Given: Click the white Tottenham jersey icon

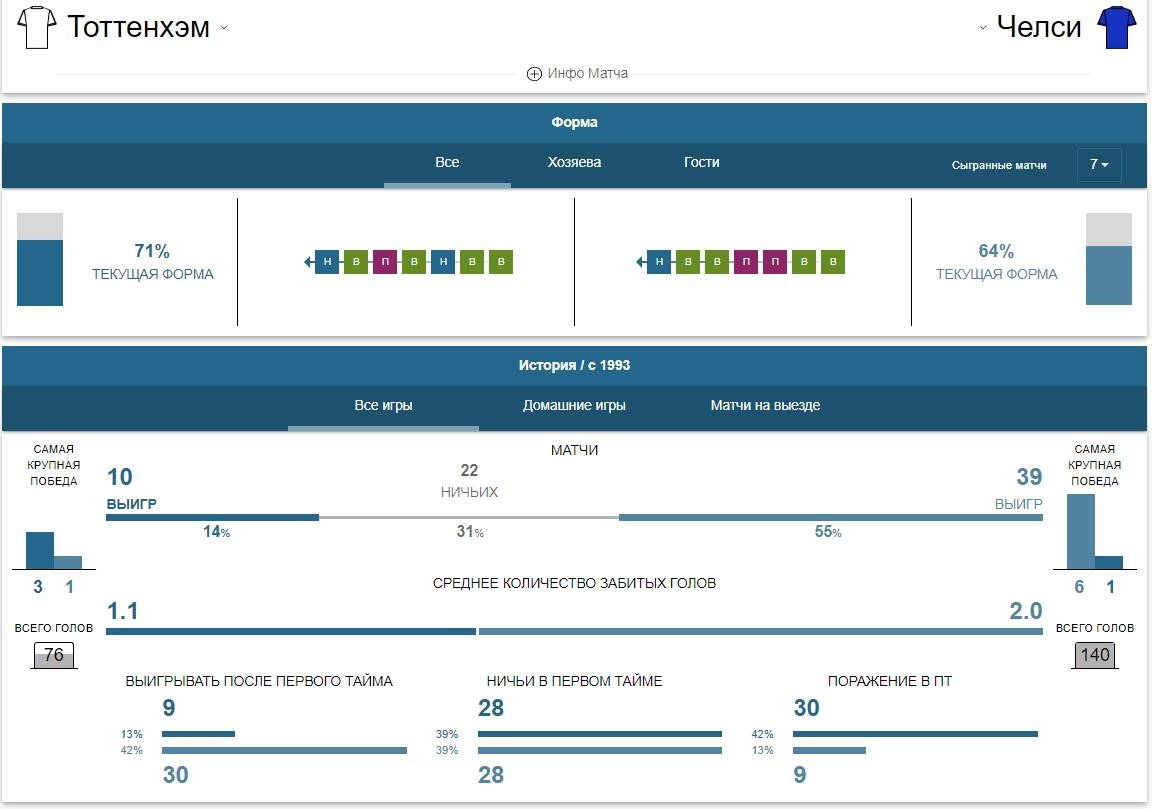Looking at the screenshot, I should click(37, 27).
